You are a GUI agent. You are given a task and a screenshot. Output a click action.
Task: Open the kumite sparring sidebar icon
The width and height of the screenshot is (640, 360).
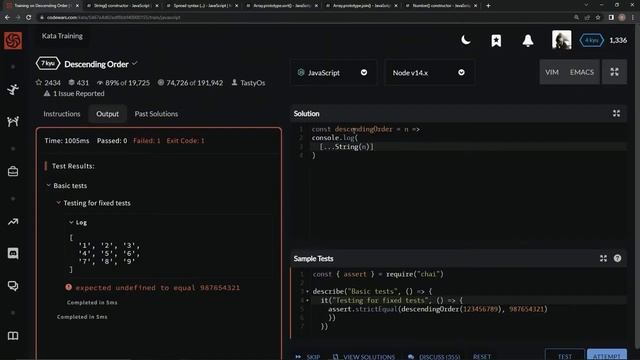(13, 121)
